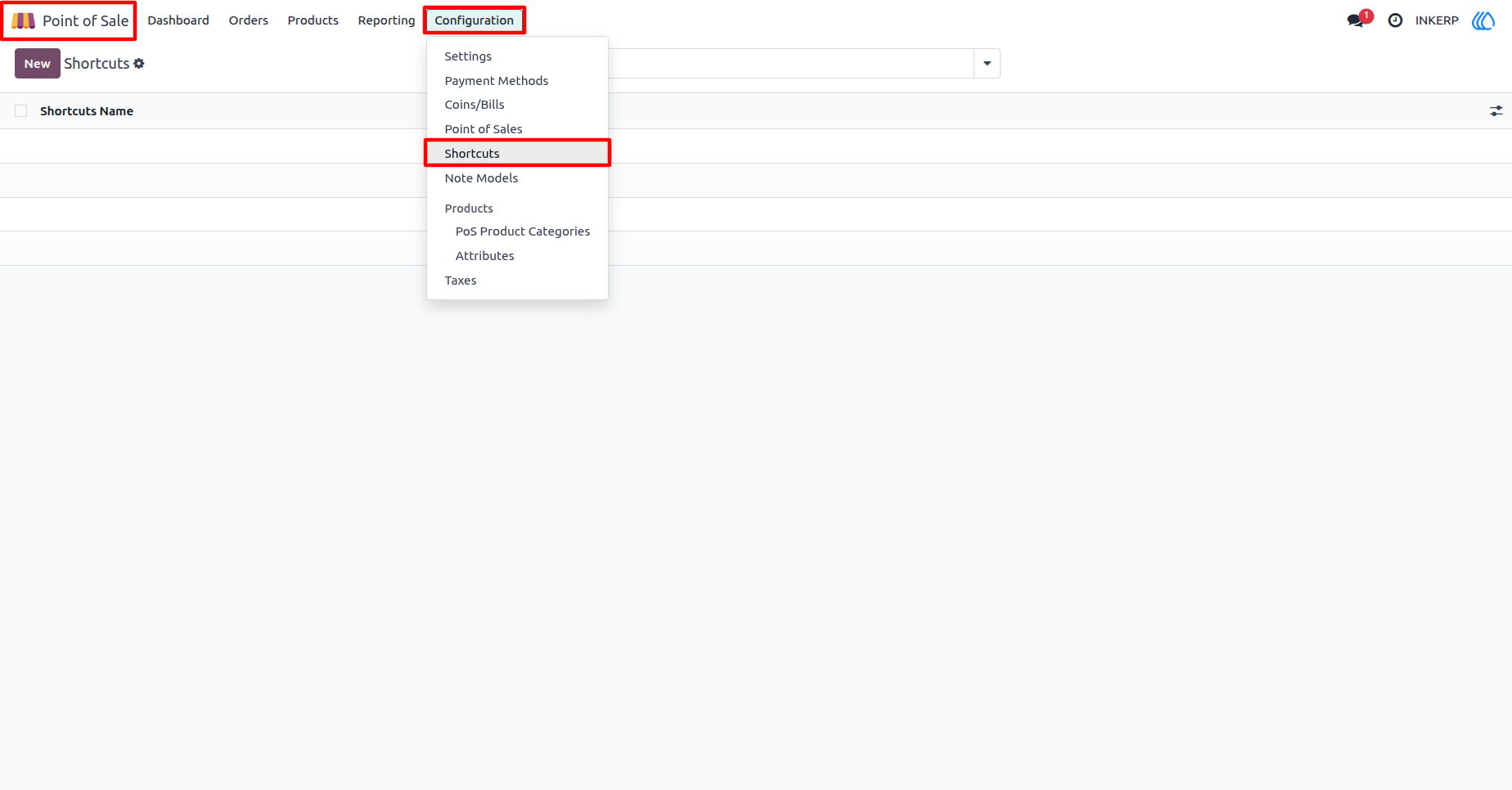Viewport: 1512px width, 790px height.
Task: Select Shortcuts menu entry
Action: tap(517, 154)
